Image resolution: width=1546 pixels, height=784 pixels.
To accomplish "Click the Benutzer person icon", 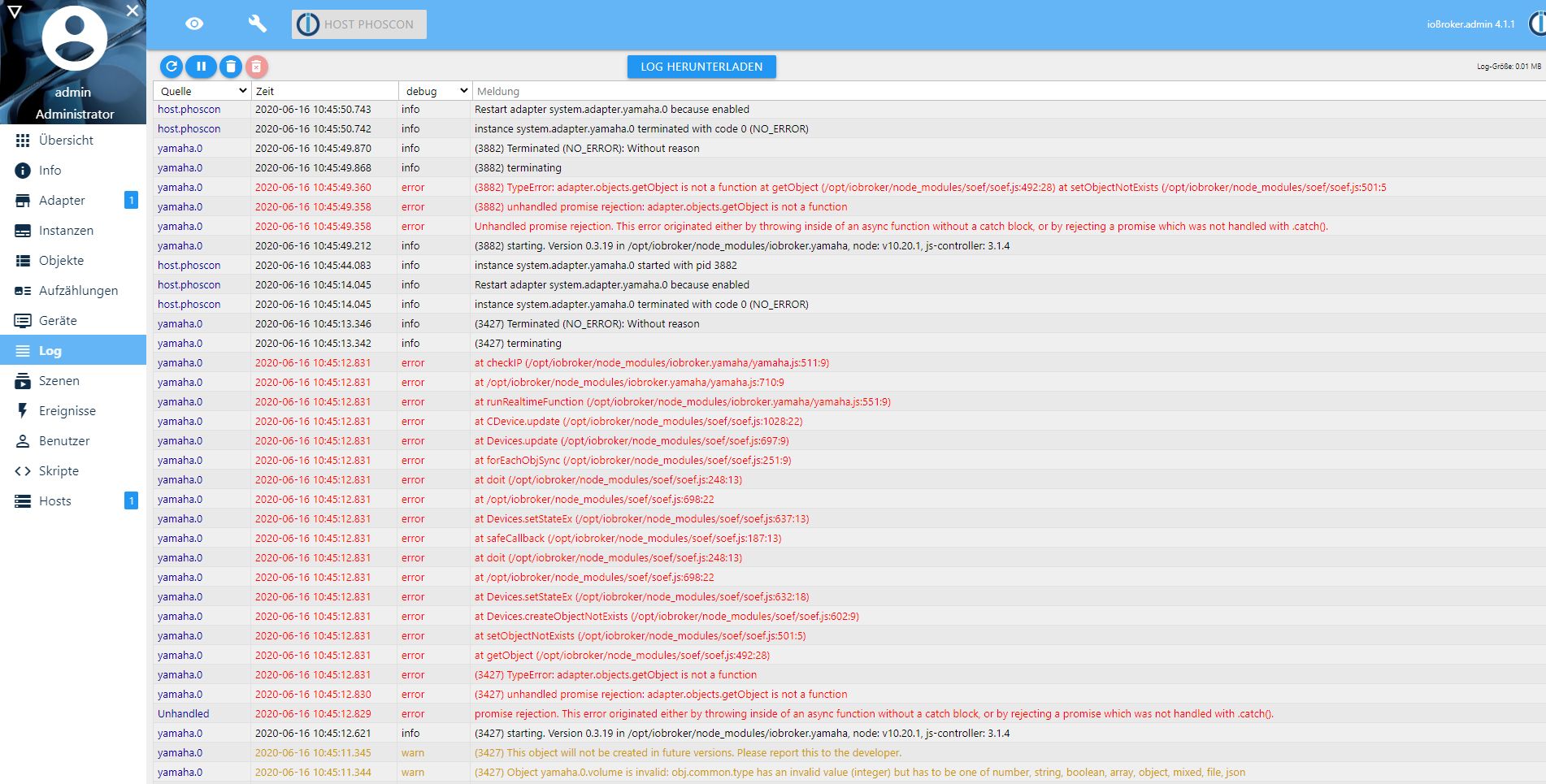I will 23,441.
